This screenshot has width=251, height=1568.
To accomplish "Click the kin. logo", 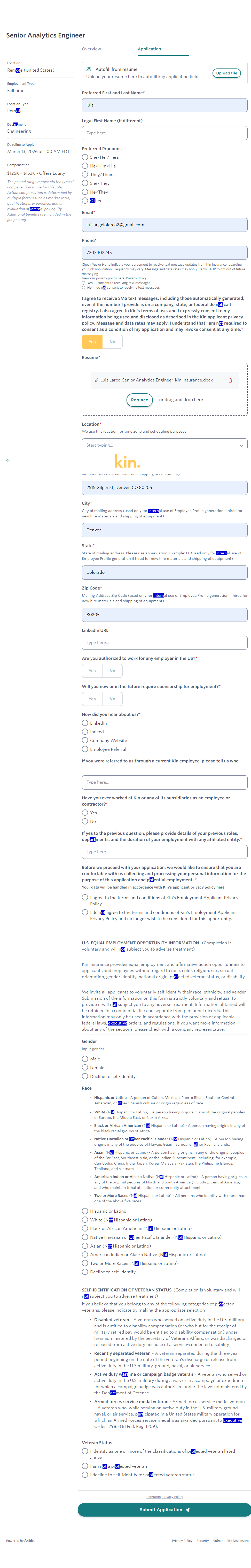I will point(127,461).
